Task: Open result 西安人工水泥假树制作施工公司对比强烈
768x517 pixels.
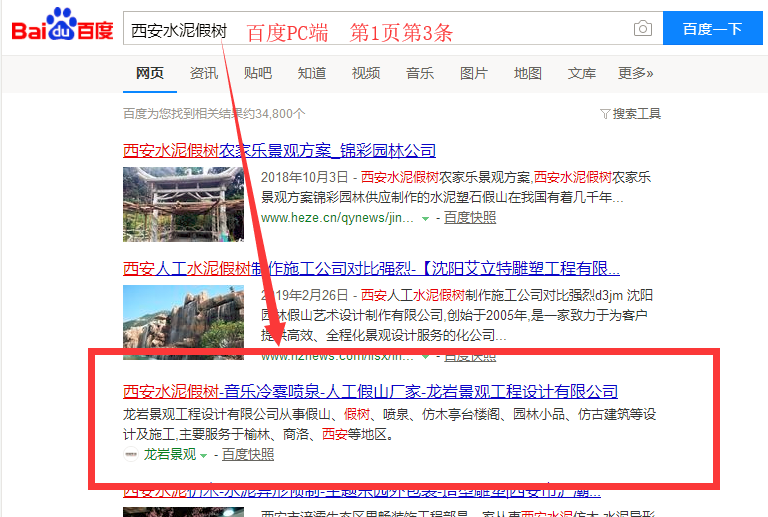Action: point(371,269)
